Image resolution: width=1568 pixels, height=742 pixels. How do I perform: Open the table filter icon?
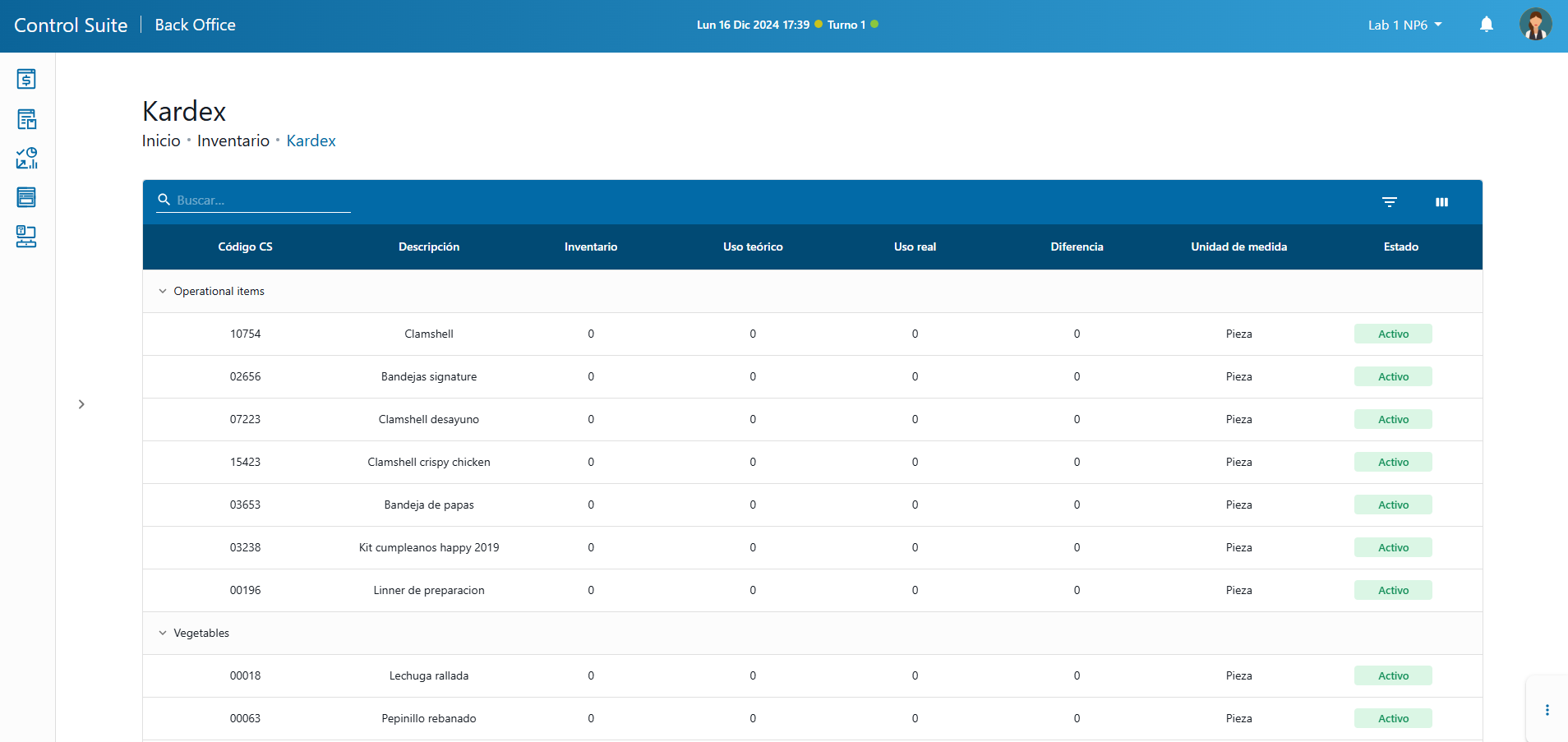click(1389, 202)
